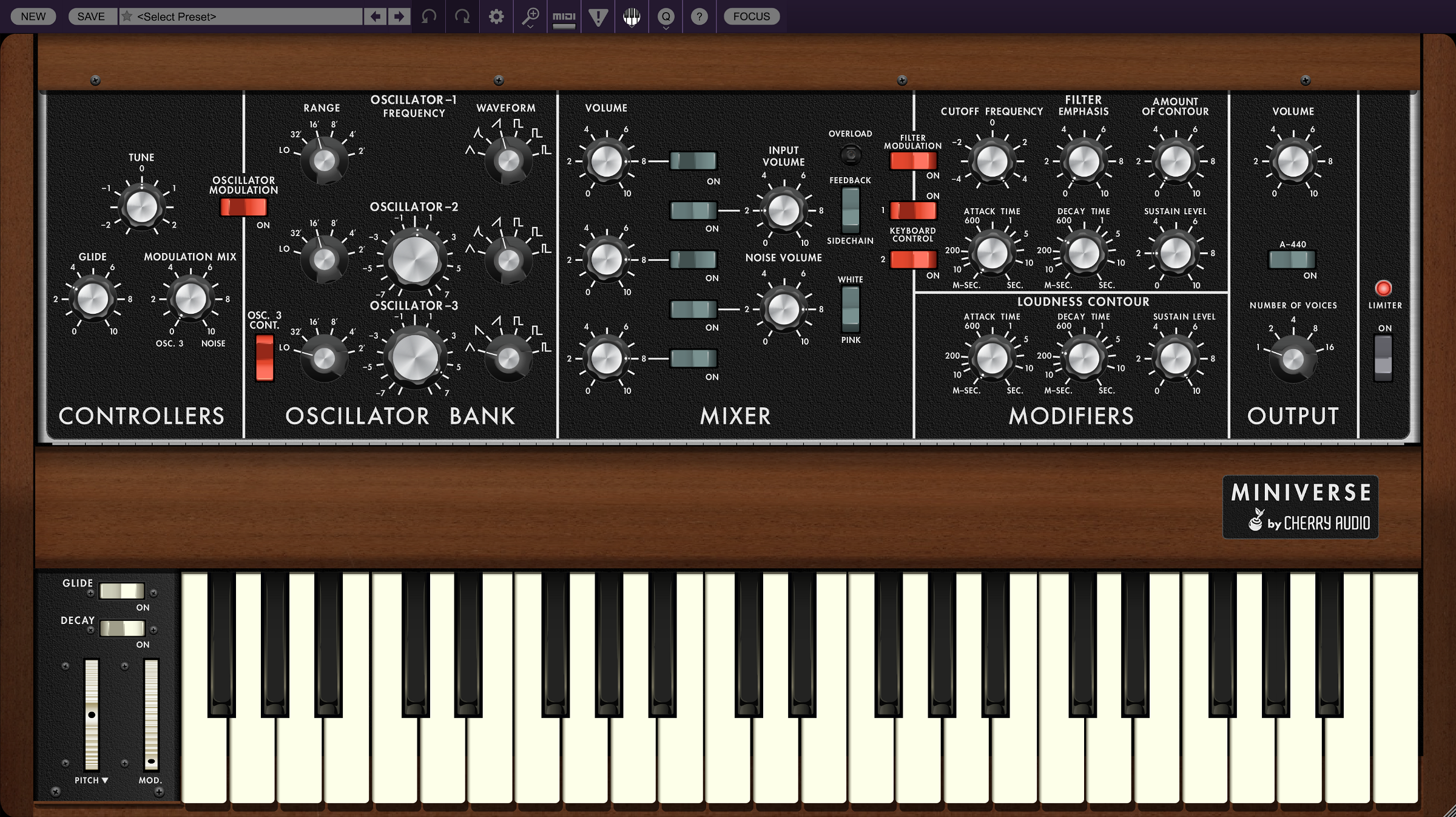
Task: Flip the White/Pink noise switch
Action: tap(851, 309)
